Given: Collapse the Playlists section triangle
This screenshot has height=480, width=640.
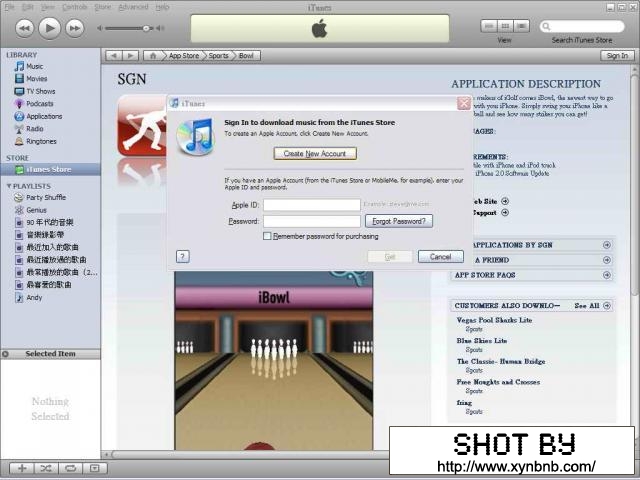Looking at the screenshot, I should click(x=9, y=186).
